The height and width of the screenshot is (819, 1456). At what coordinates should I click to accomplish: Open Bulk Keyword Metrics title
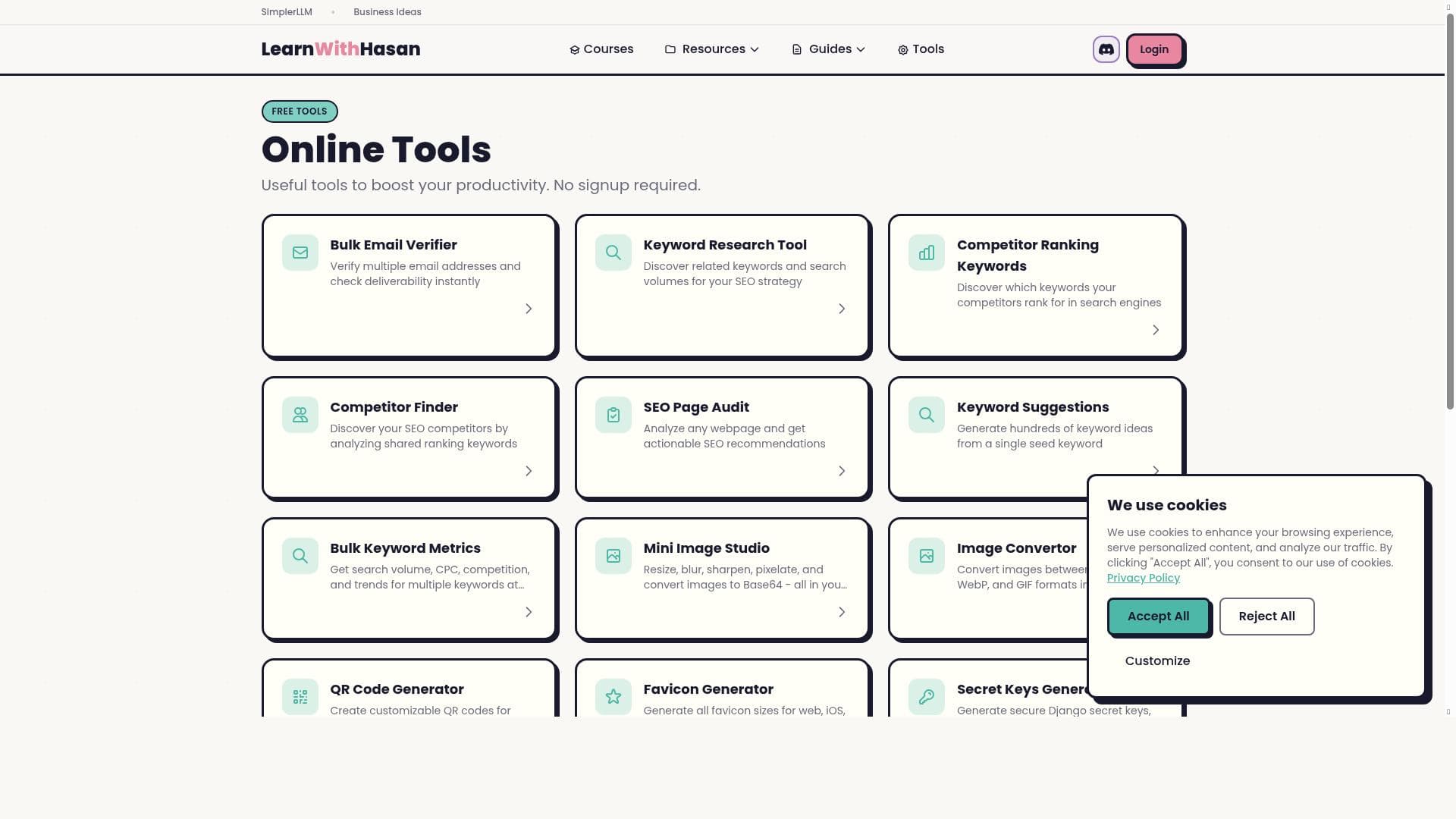(x=405, y=548)
